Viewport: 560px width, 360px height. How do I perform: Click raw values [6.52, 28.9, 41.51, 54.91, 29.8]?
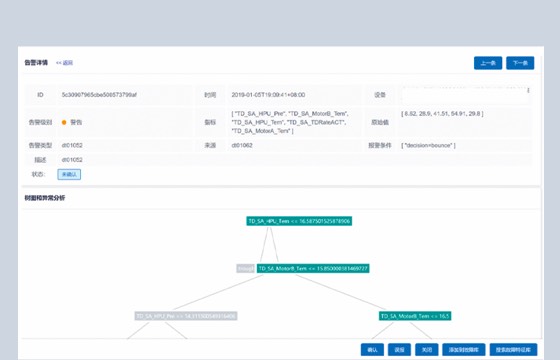[x=442, y=114]
